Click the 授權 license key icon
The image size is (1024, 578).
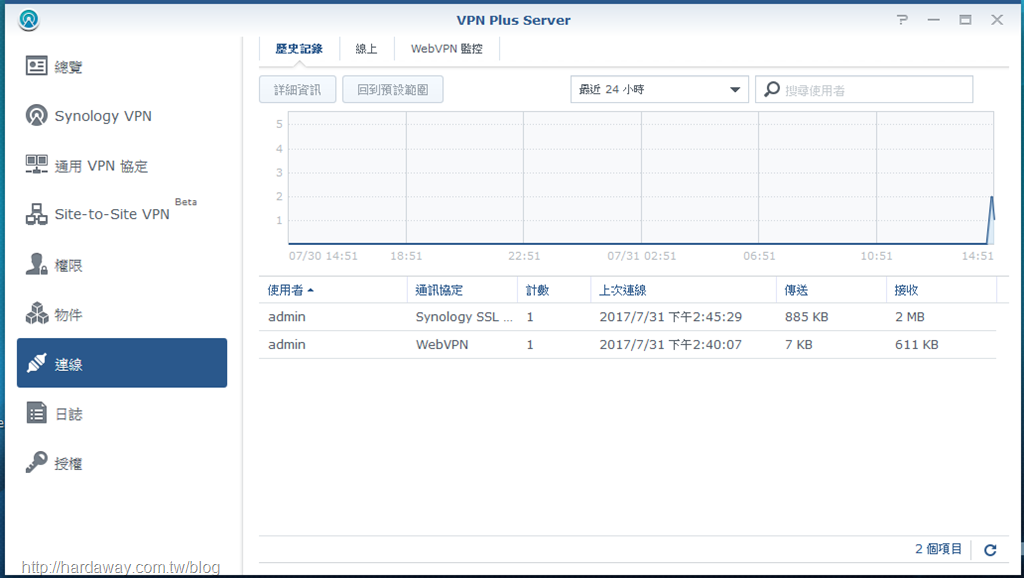pos(37,462)
